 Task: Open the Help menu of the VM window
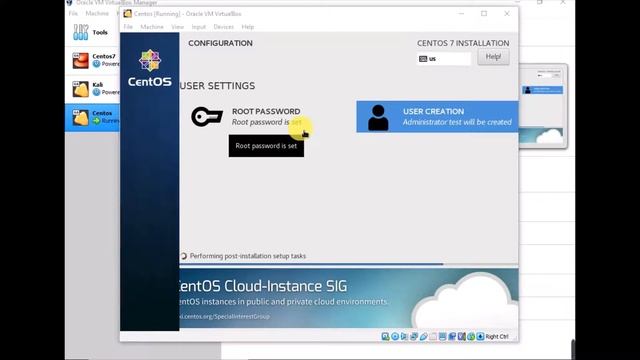pyautogui.click(x=248, y=27)
